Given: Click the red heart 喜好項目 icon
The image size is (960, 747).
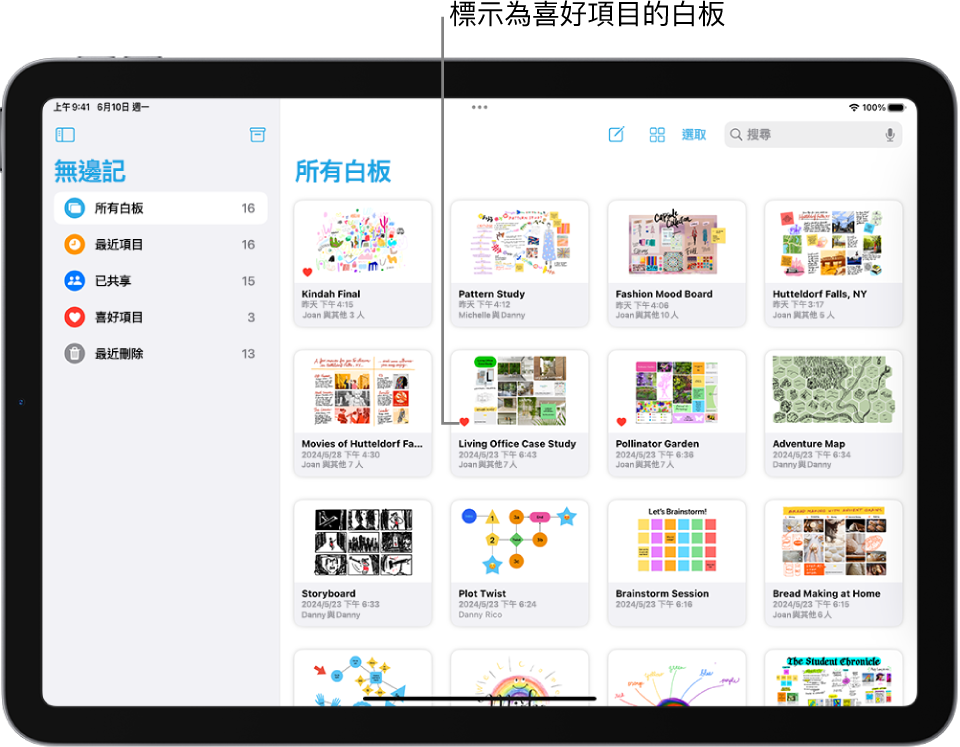Looking at the screenshot, I should (x=75, y=317).
